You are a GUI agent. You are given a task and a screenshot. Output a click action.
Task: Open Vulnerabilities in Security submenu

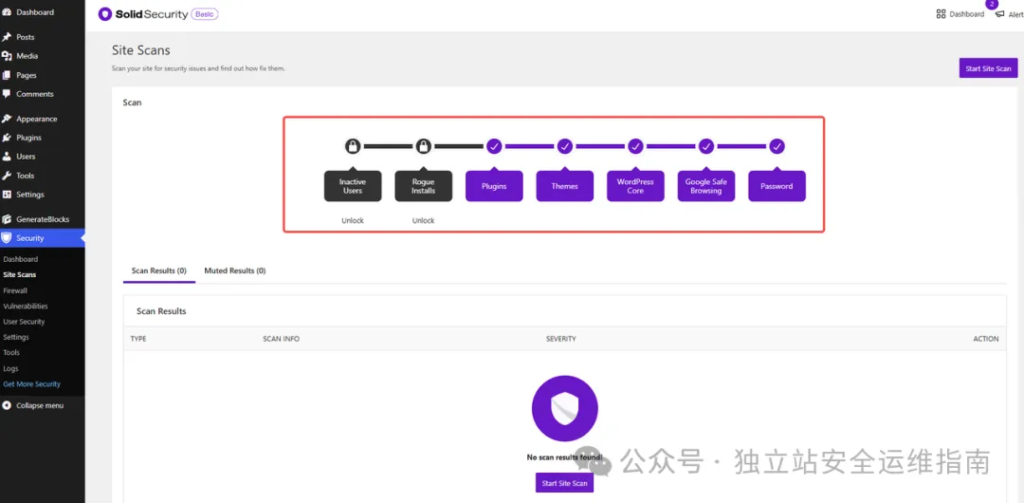[25, 306]
